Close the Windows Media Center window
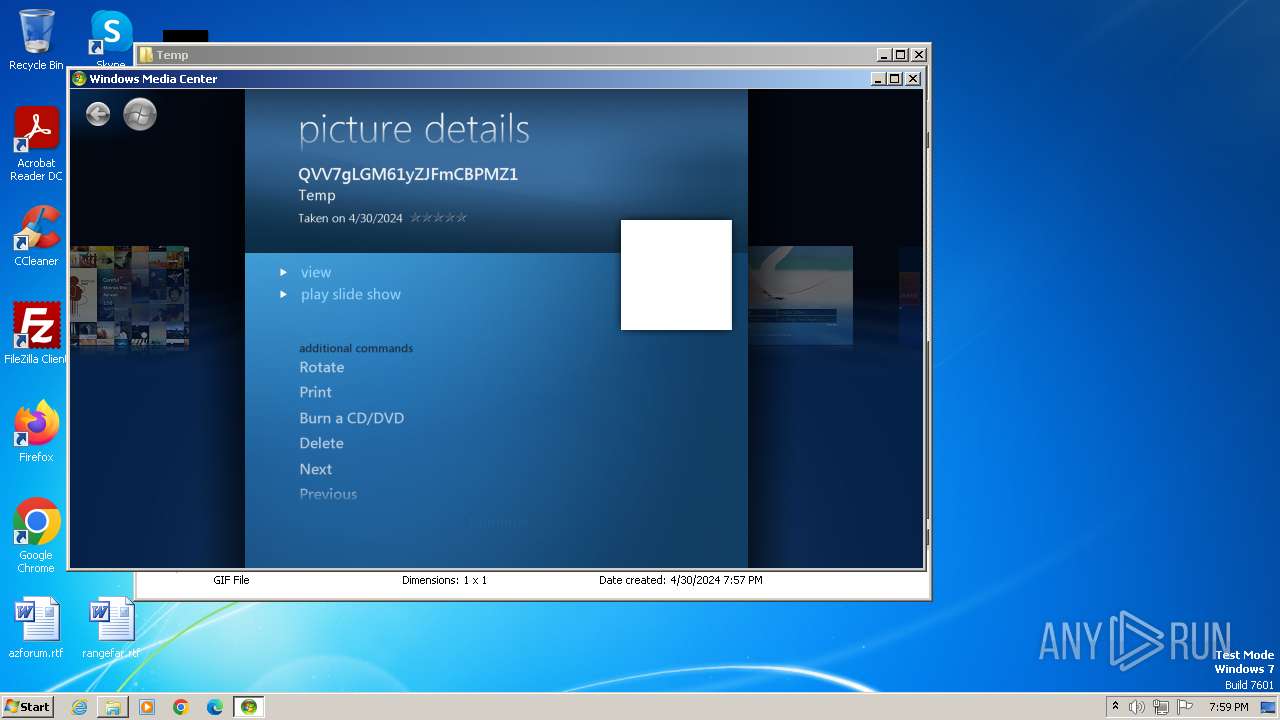This screenshot has width=1280, height=720. [913, 79]
